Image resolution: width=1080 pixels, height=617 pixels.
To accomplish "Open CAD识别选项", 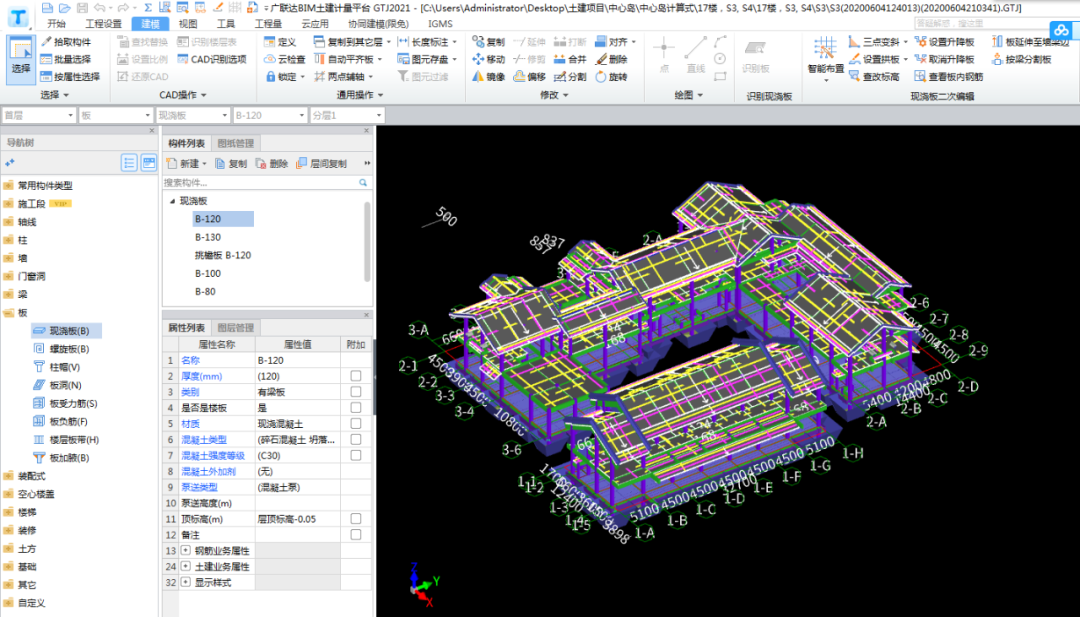I will [x=211, y=59].
